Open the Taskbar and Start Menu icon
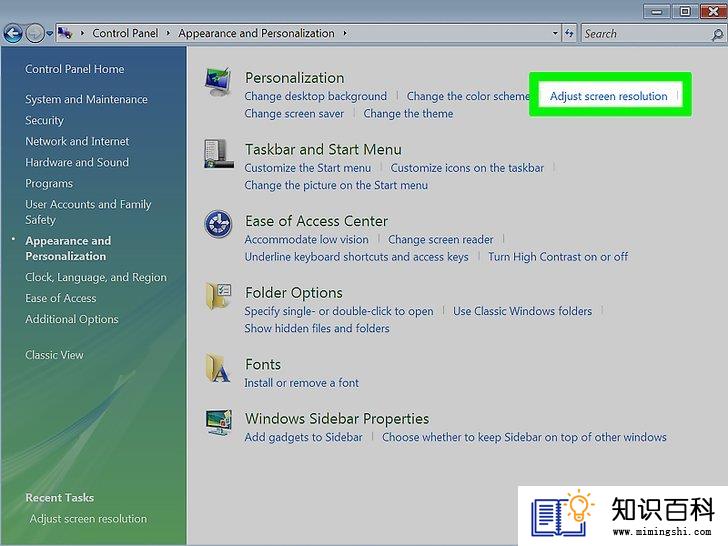Viewport: 728px width, 546px height. click(x=219, y=154)
